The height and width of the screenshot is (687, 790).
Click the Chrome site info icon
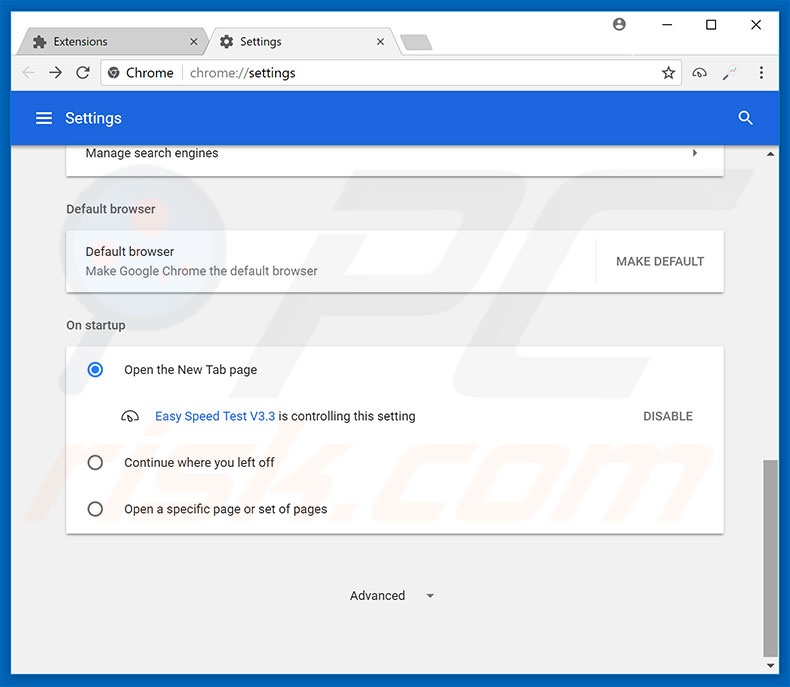pos(114,73)
